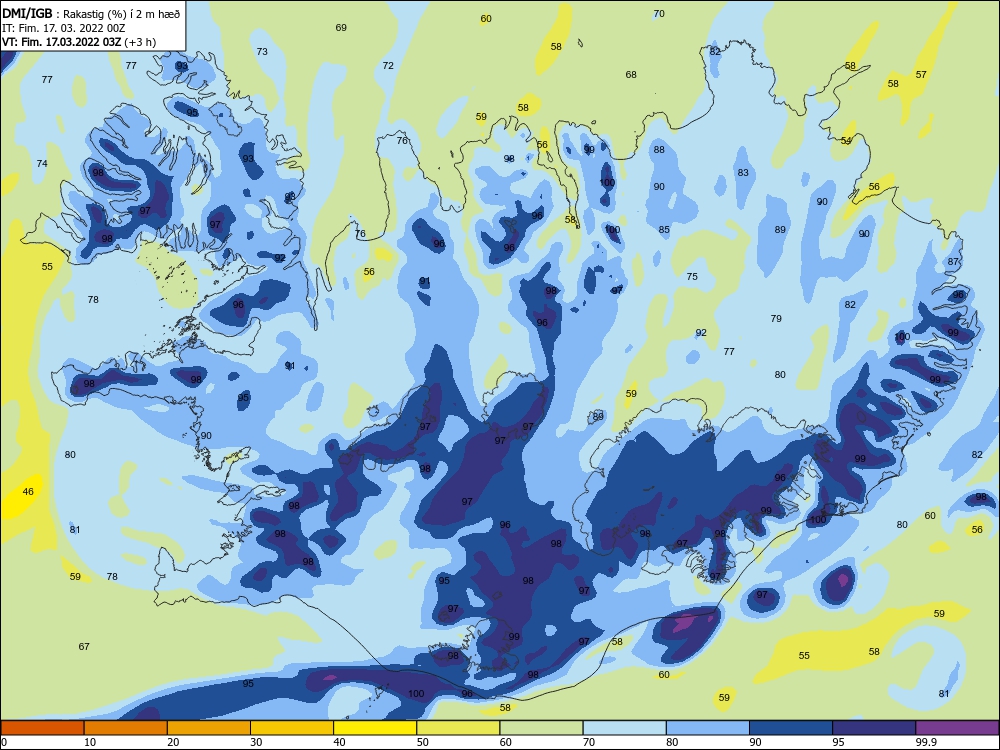
Task: Pick the 20–30 legend color band
Action: pyautogui.click(x=209, y=728)
